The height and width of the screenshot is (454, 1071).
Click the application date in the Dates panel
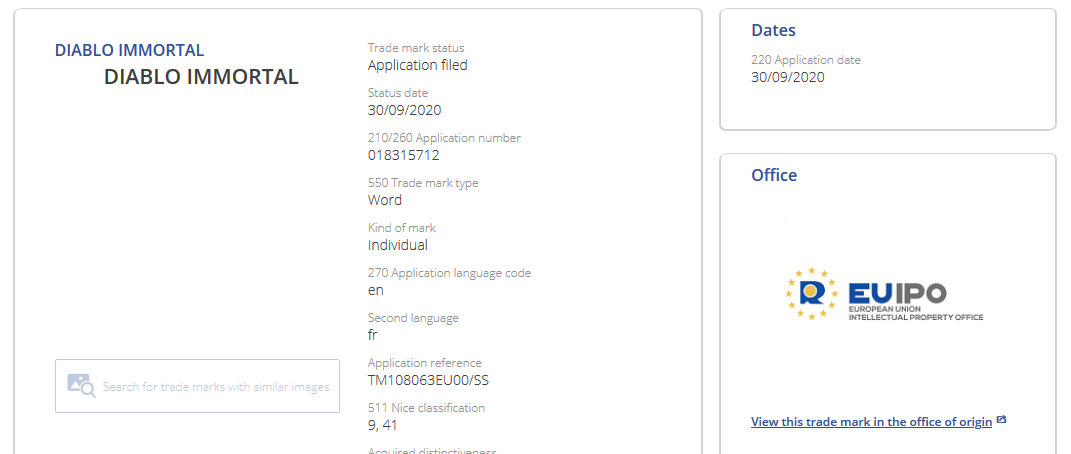pos(787,77)
